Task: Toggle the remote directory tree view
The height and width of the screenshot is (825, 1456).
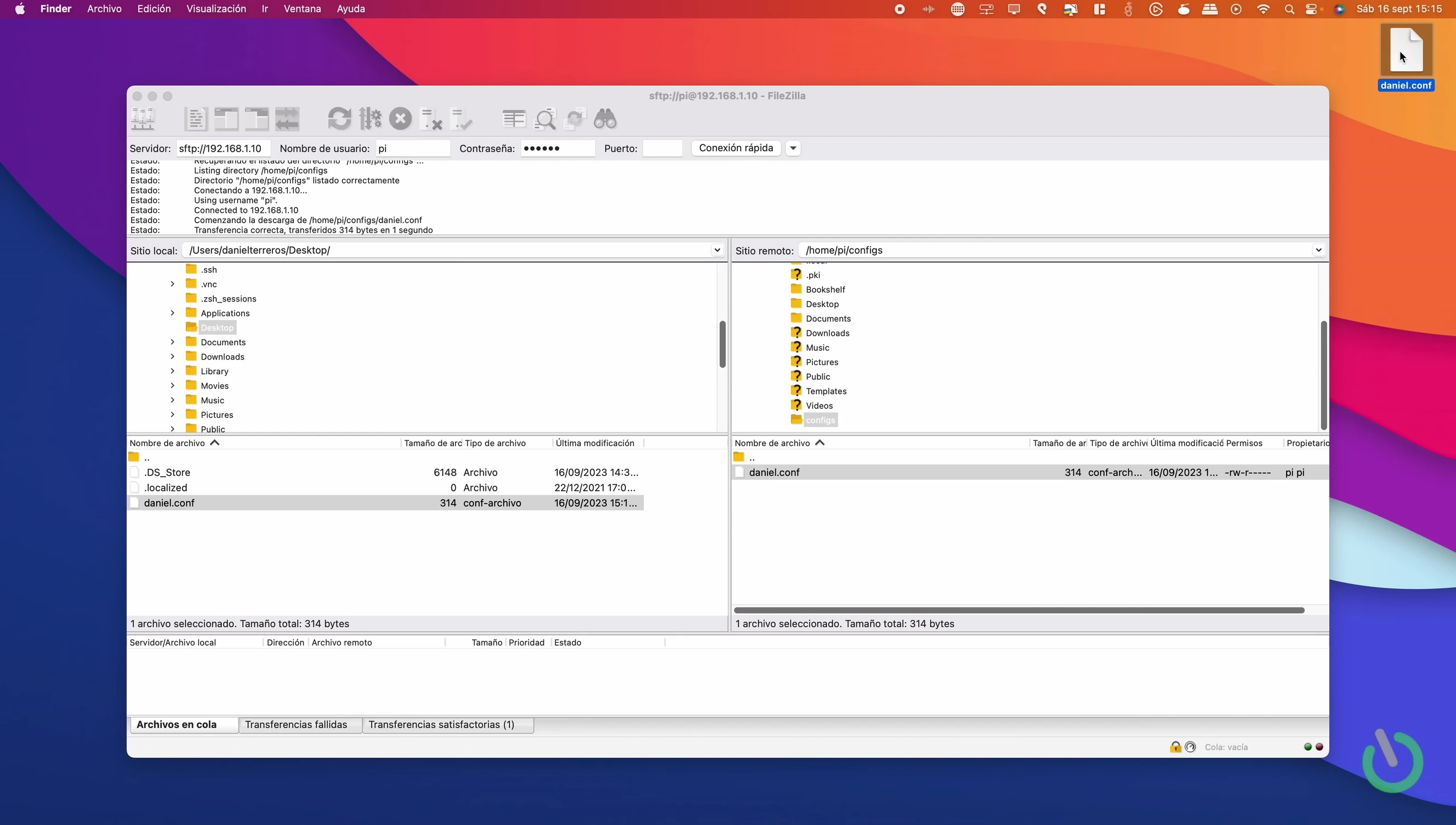Action: (257, 119)
